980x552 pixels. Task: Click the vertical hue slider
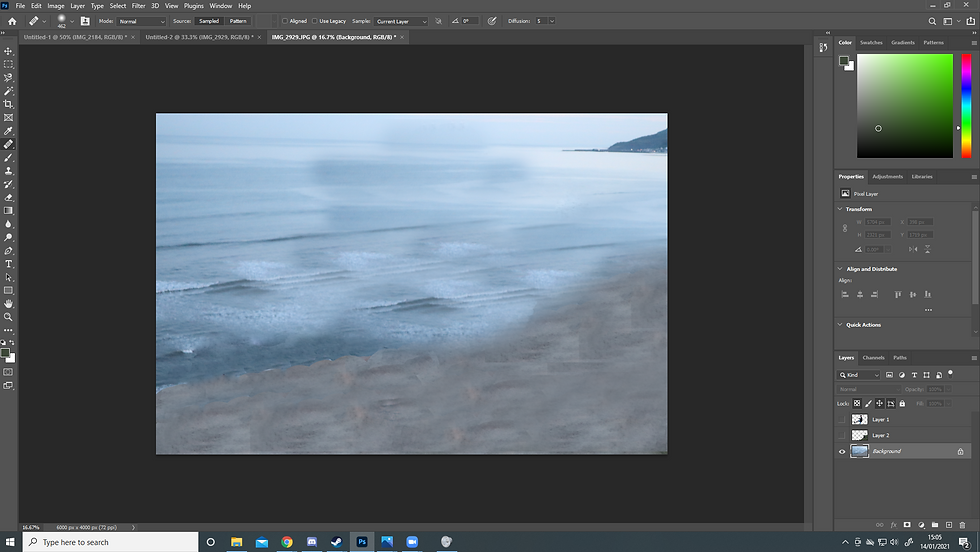click(x=966, y=105)
